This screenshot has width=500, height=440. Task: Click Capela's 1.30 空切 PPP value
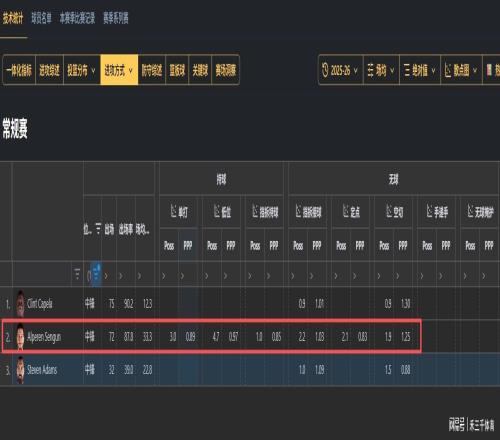(x=406, y=304)
